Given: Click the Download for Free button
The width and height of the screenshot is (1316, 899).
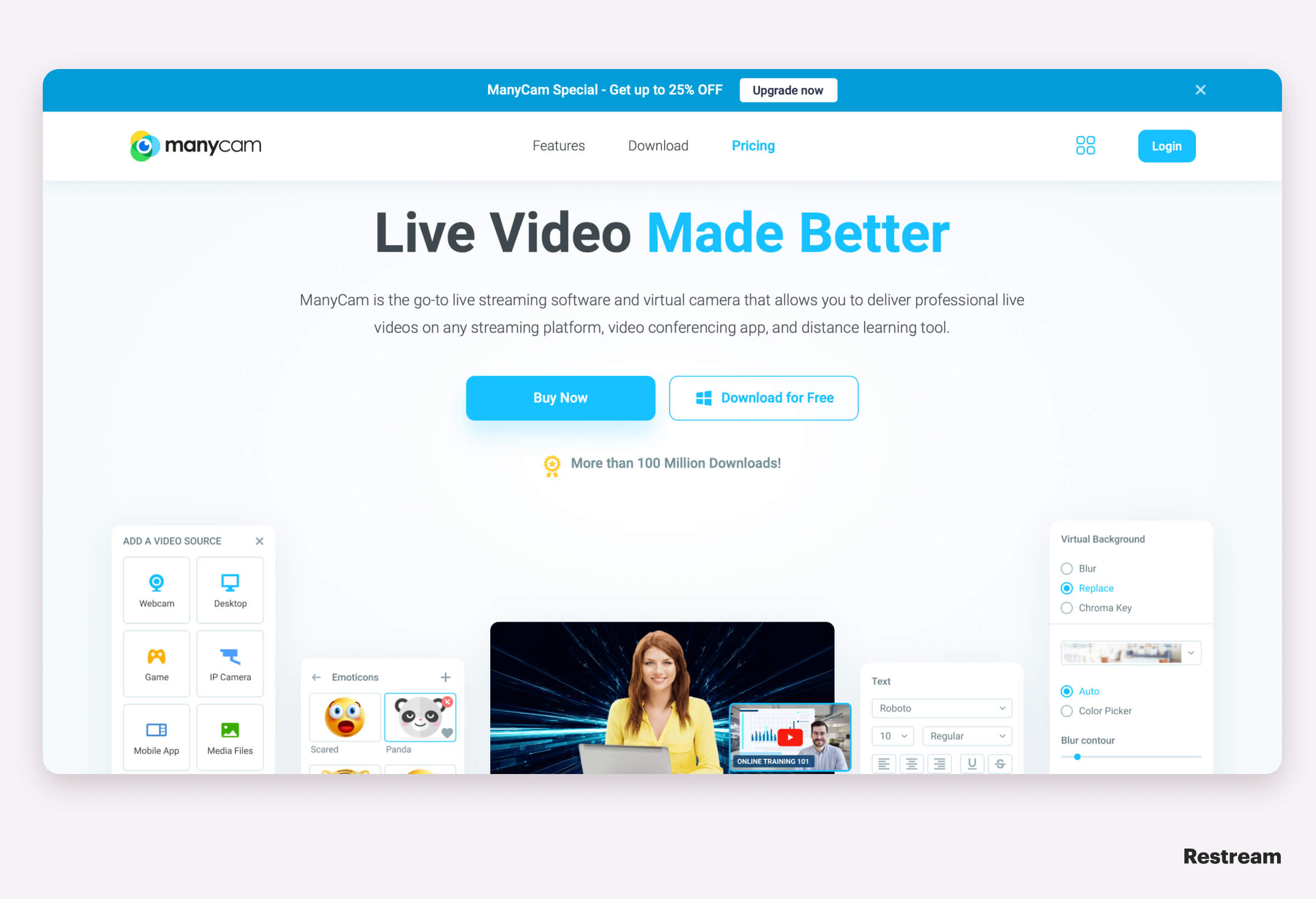Looking at the screenshot, I should (764, 398).
